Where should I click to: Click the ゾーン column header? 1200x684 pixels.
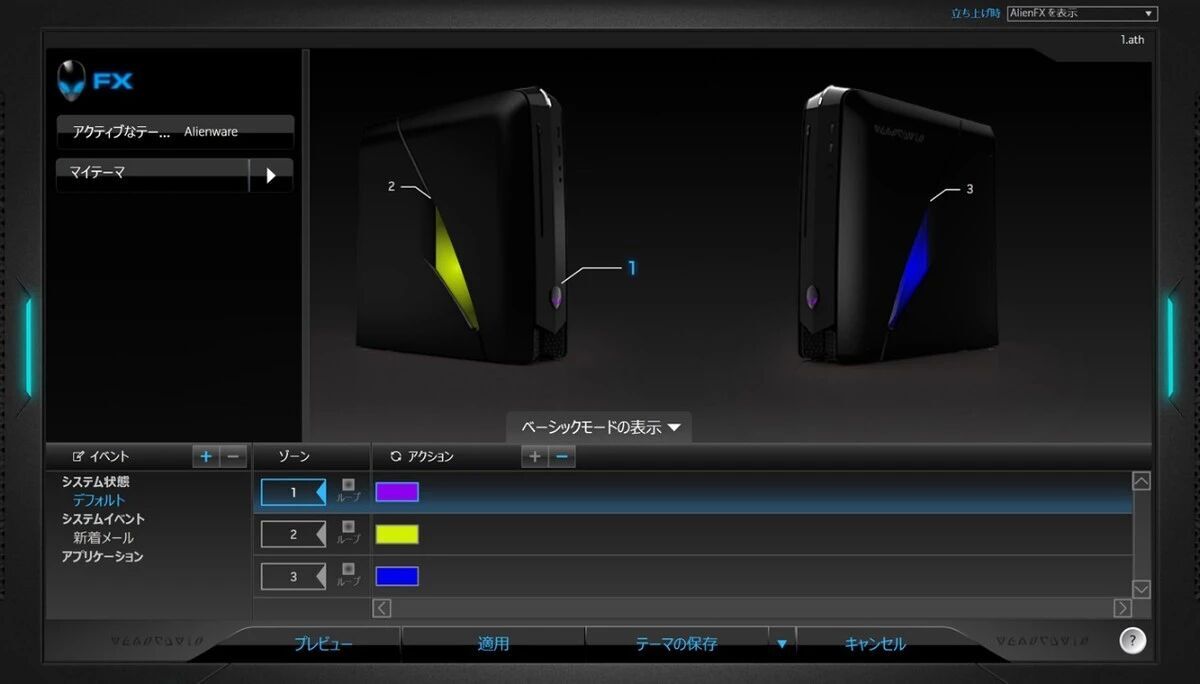(x=293, y=456)
